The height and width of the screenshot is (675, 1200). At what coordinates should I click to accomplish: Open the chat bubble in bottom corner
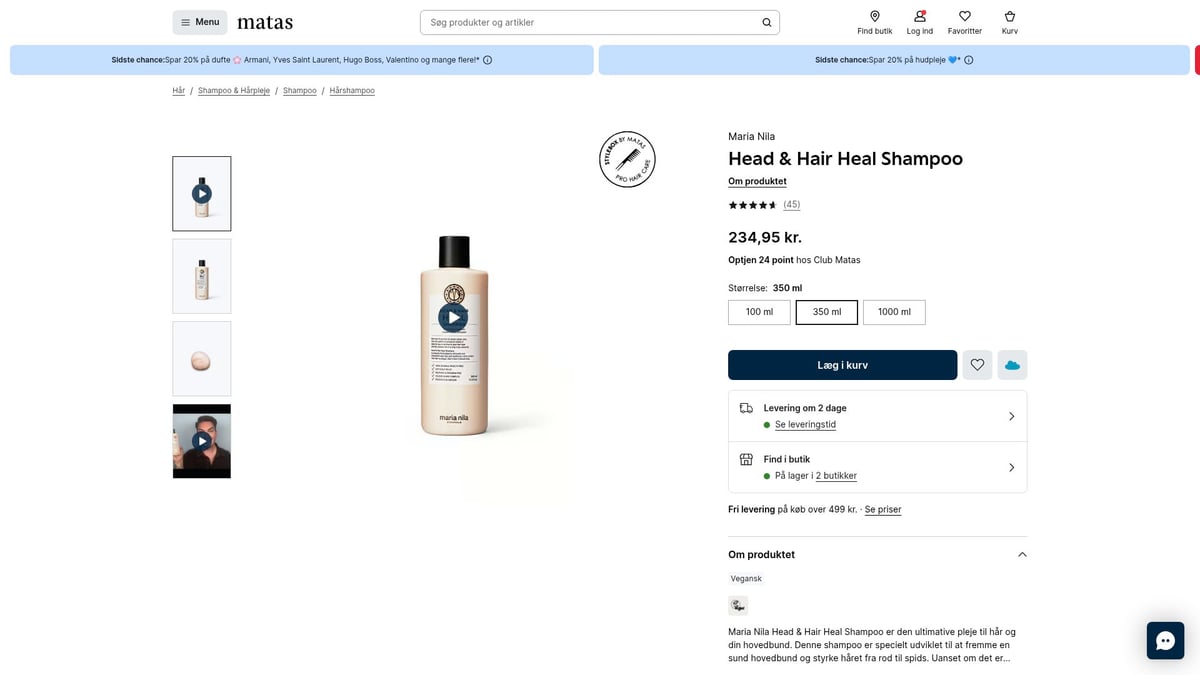[1165, 639]
